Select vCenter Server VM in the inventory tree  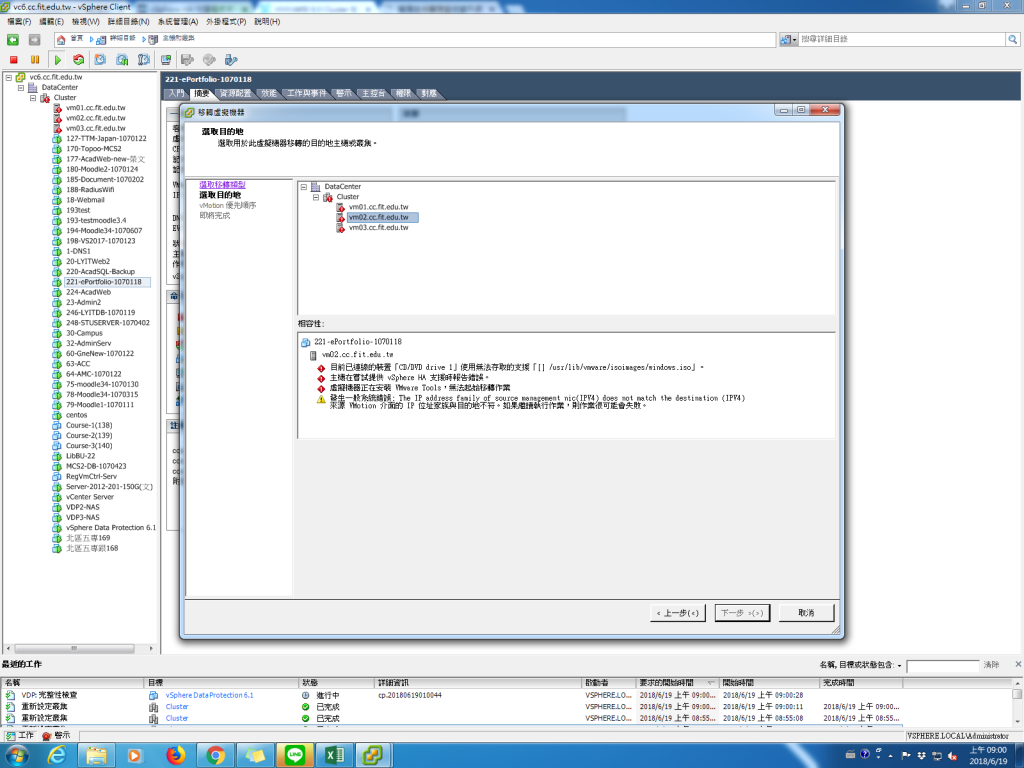click(89, 497)
